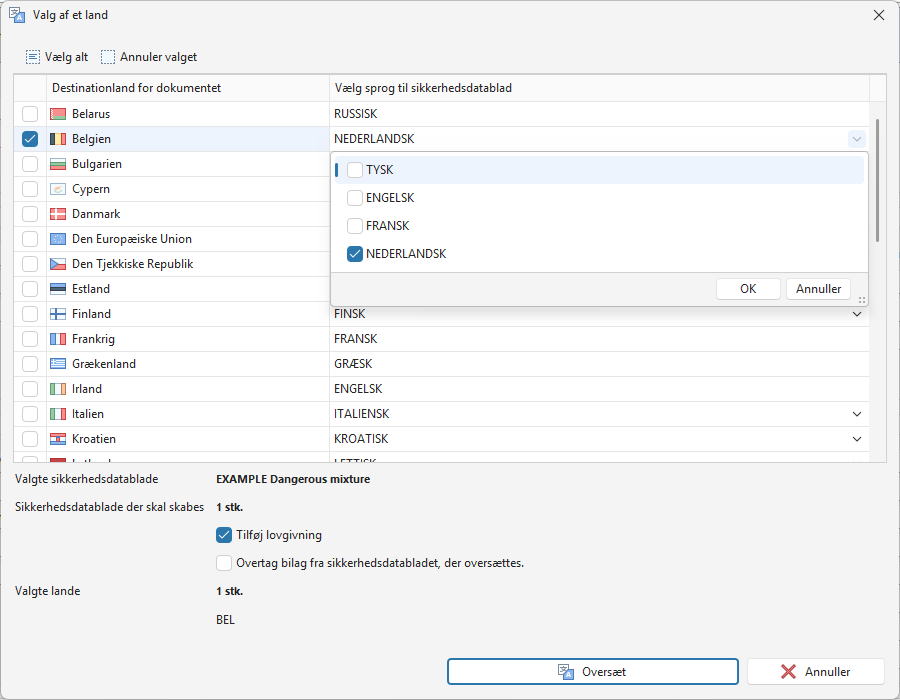
Task: Click the Estland flag icon
Action: tap(58, 289)
